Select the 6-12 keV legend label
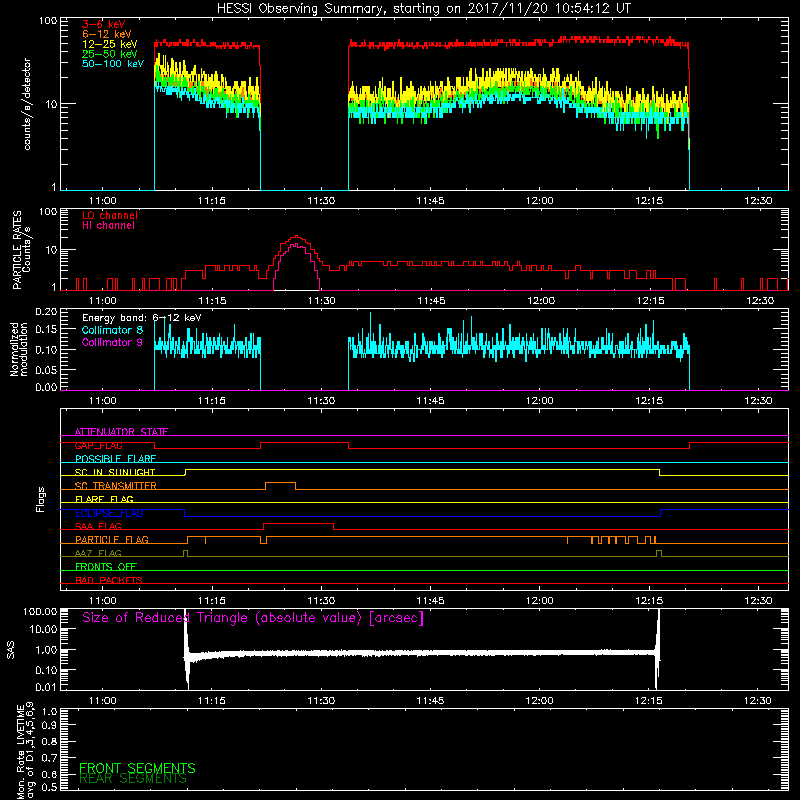 click(107, 34)
